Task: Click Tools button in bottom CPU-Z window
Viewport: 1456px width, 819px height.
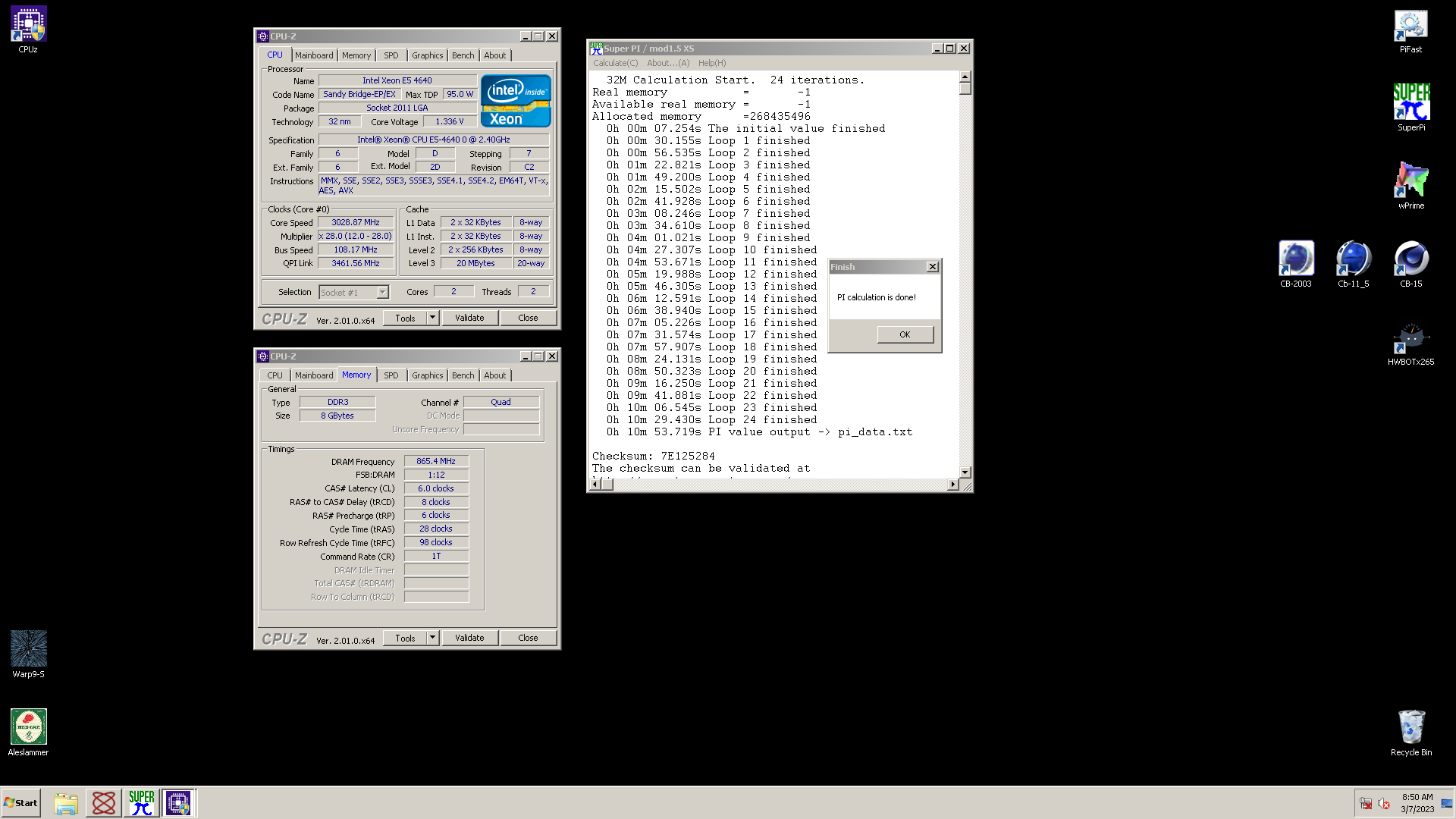Action: (x=406, y=638)
